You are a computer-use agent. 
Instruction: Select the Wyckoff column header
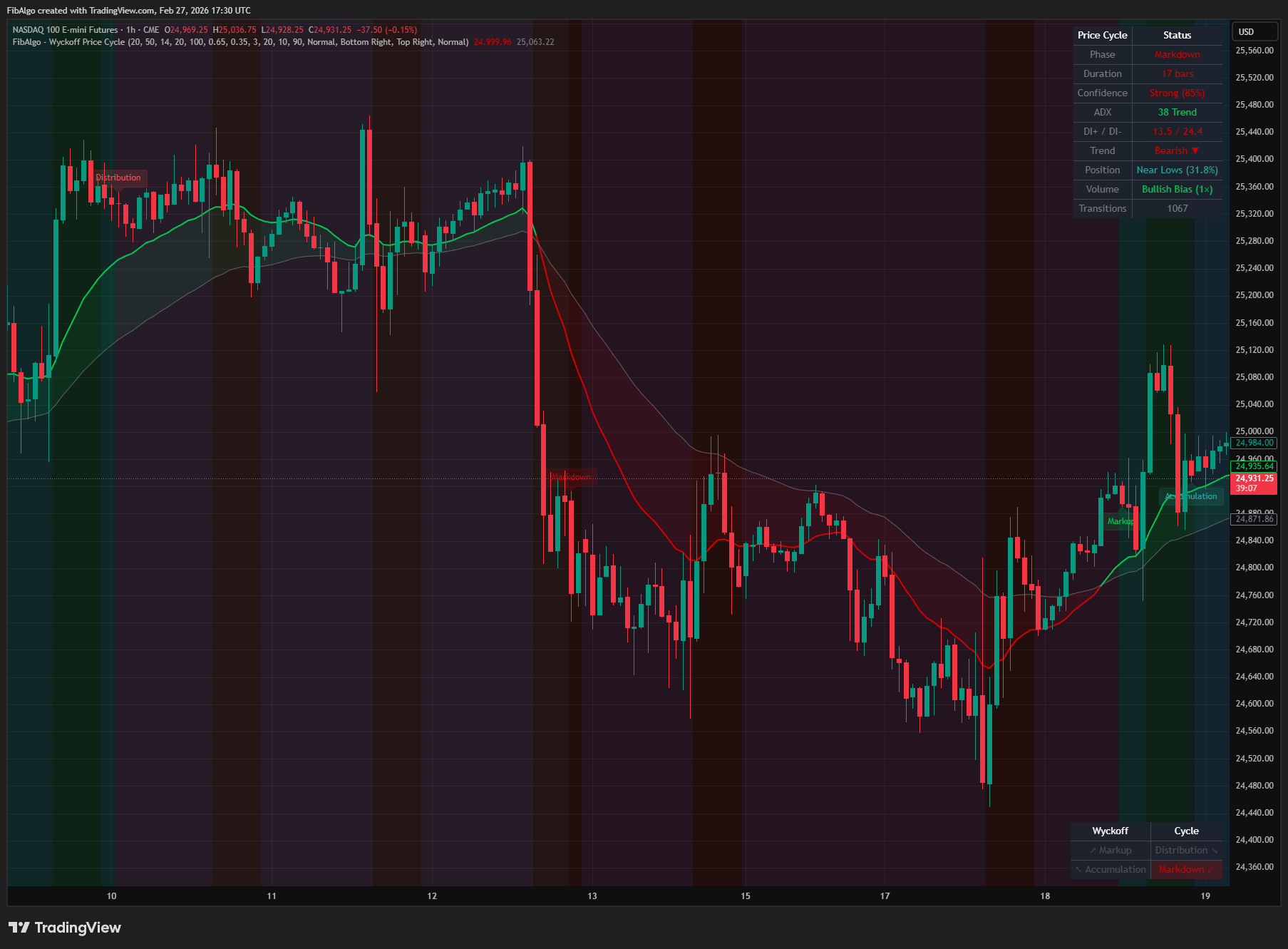[1110, 831]
